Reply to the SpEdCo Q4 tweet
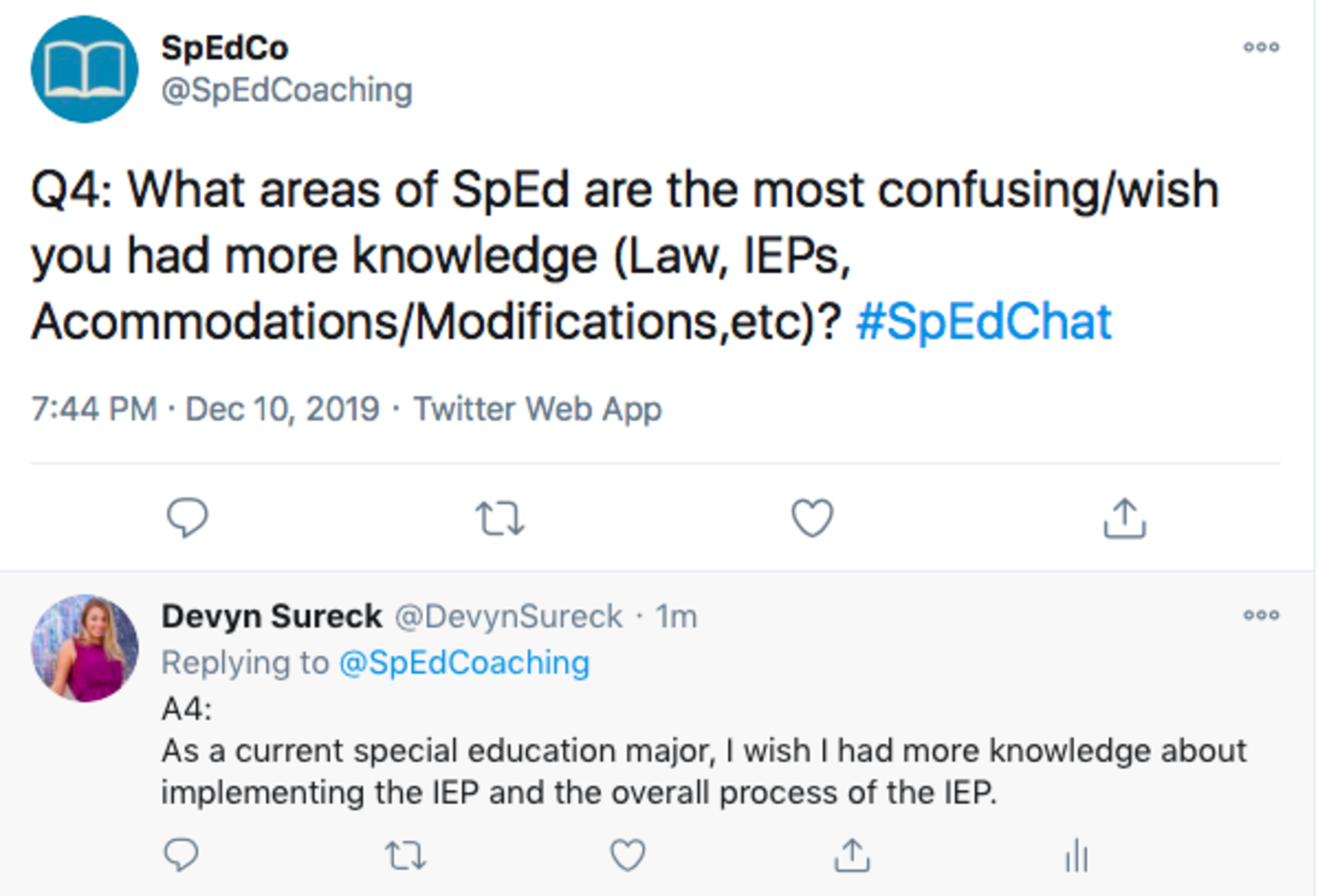Image resolution: width=1318 pixels, height=896 pixels. pos(187,518)
